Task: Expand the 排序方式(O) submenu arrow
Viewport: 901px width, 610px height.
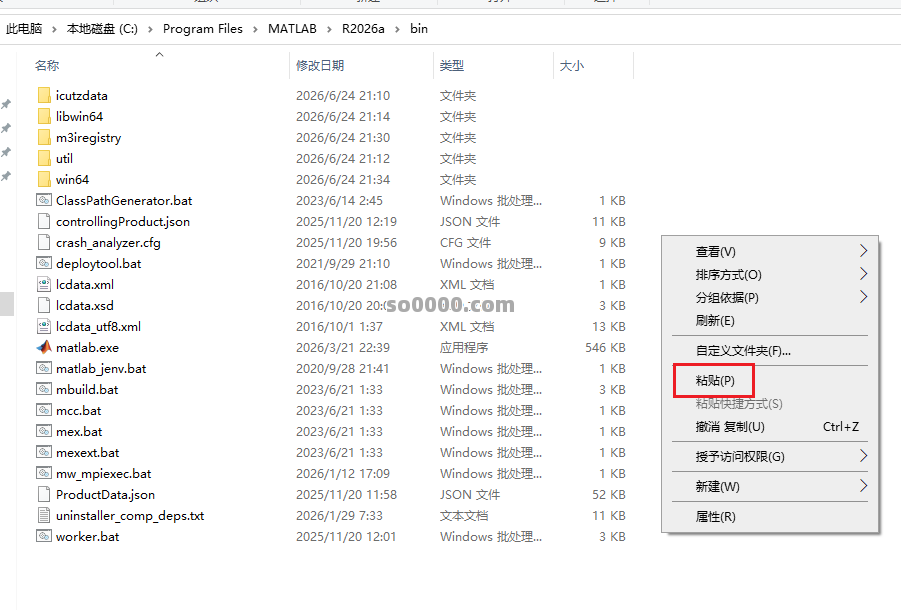Action: [863, 274]
